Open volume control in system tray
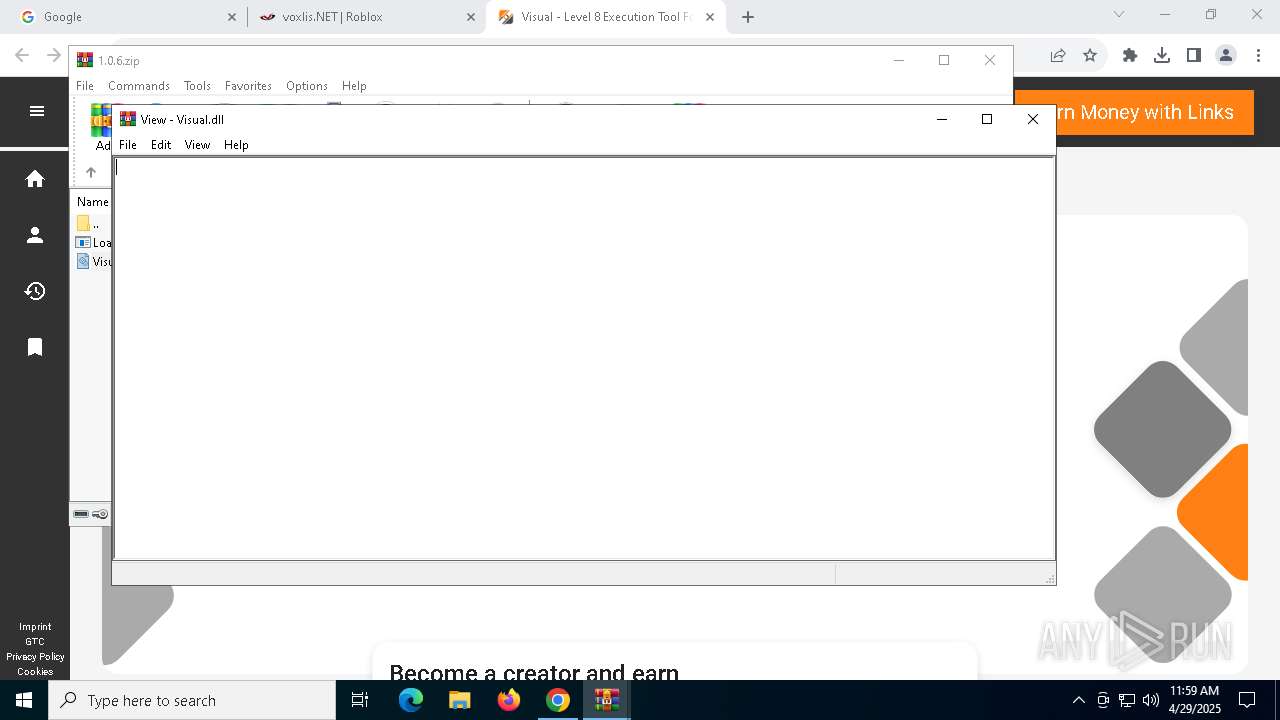The width and height of the screenshot is (1280, 720). tap(1151, 700)
